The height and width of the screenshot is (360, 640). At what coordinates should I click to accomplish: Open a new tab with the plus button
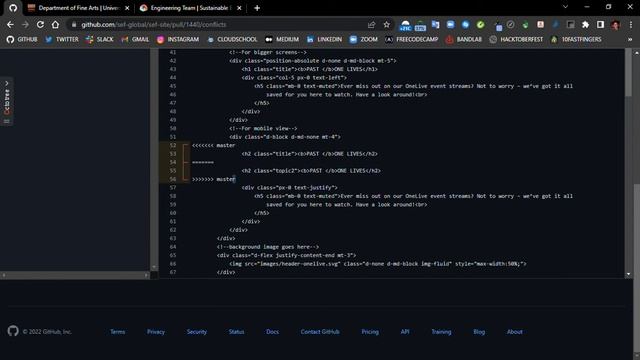pos(257,8)
